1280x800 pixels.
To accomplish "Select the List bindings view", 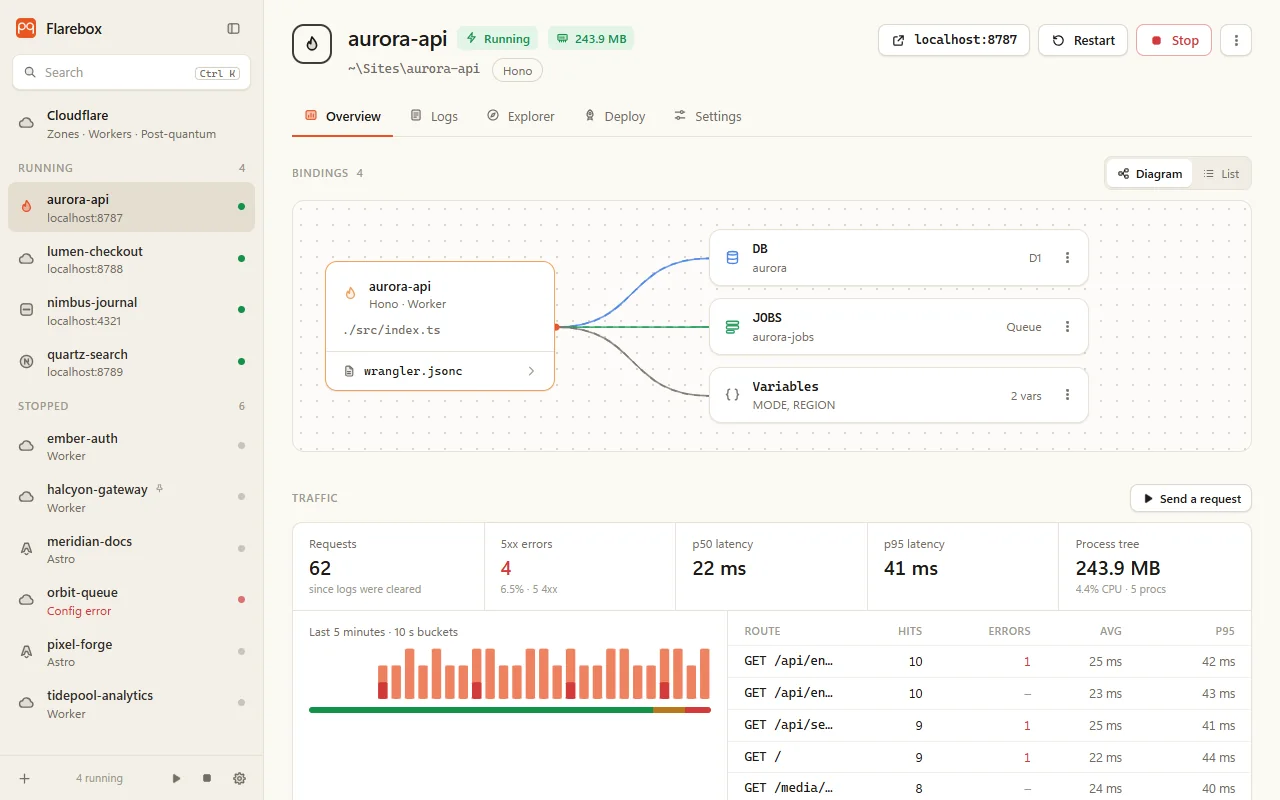I will coord(1221,173).
